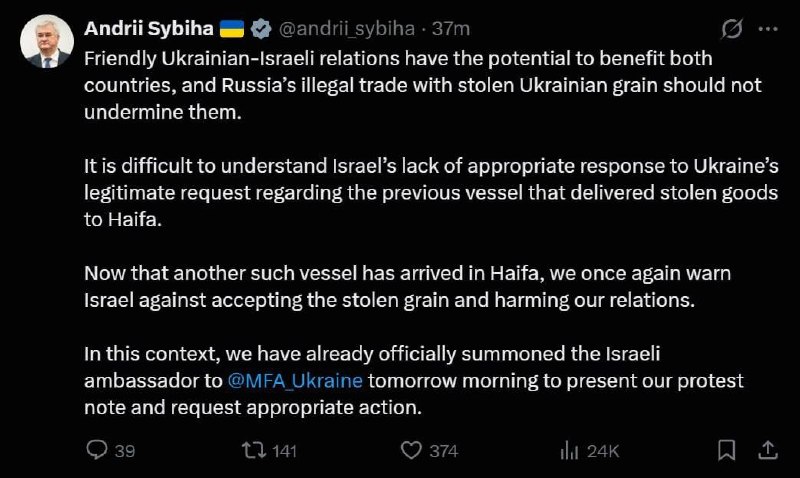Click the paragraph beginning "Friendly Ukrainian-Israeli relations"
The height and width of the screenshot is (478, 800).
(x=400, y=84)
